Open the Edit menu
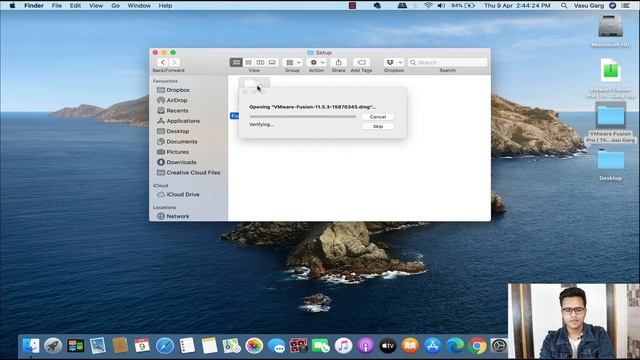This screenshot has height=360, width=640. click(75, 5)
